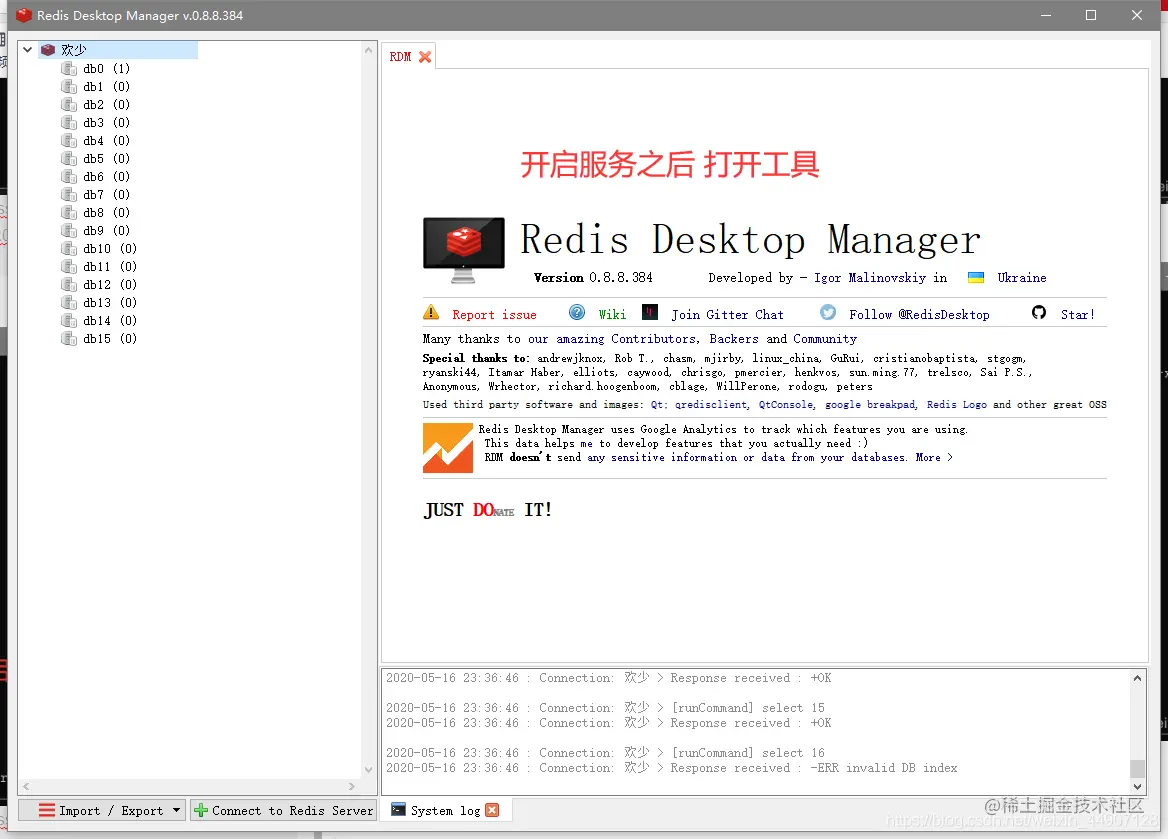Select the db5 (0) tree row text

point(107,159)
